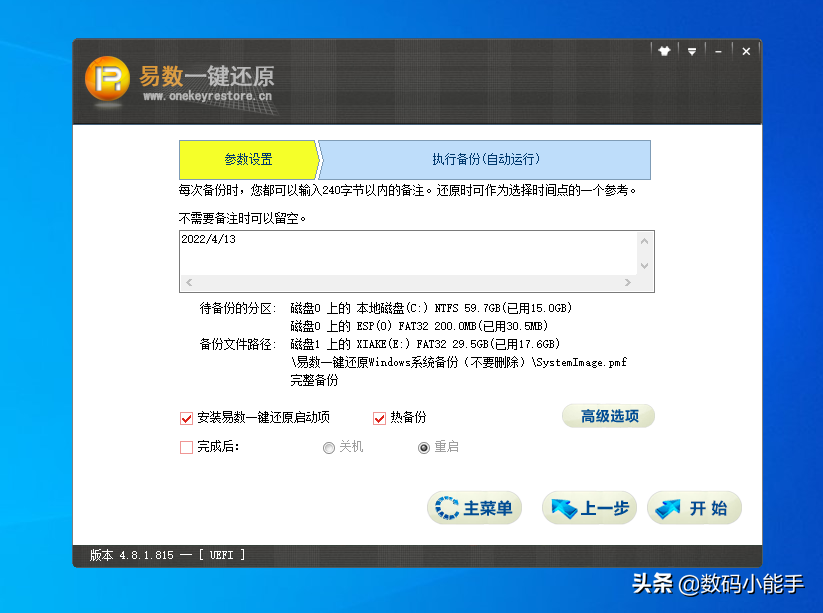Expand the title bar dropdown menu triangle

point(691,51)
